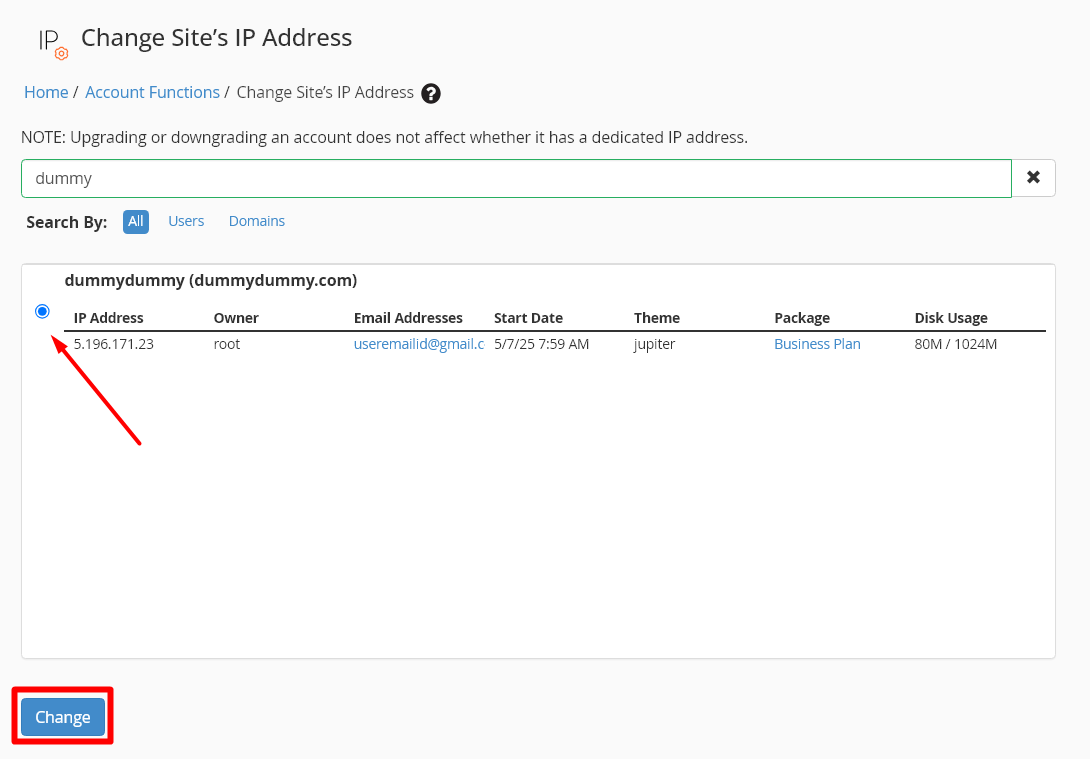
Task: Select the dummydummy account radio button
Action: click(x=42, y=311)
